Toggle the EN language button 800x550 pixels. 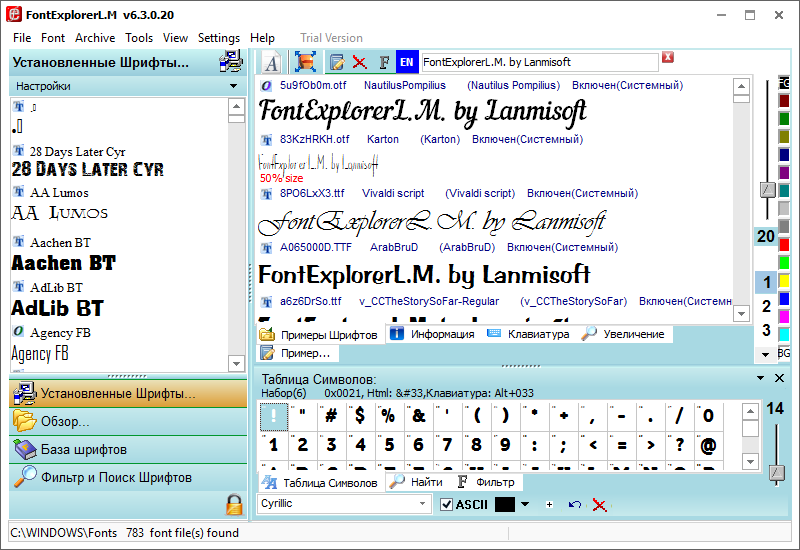[x=407, y=62]
